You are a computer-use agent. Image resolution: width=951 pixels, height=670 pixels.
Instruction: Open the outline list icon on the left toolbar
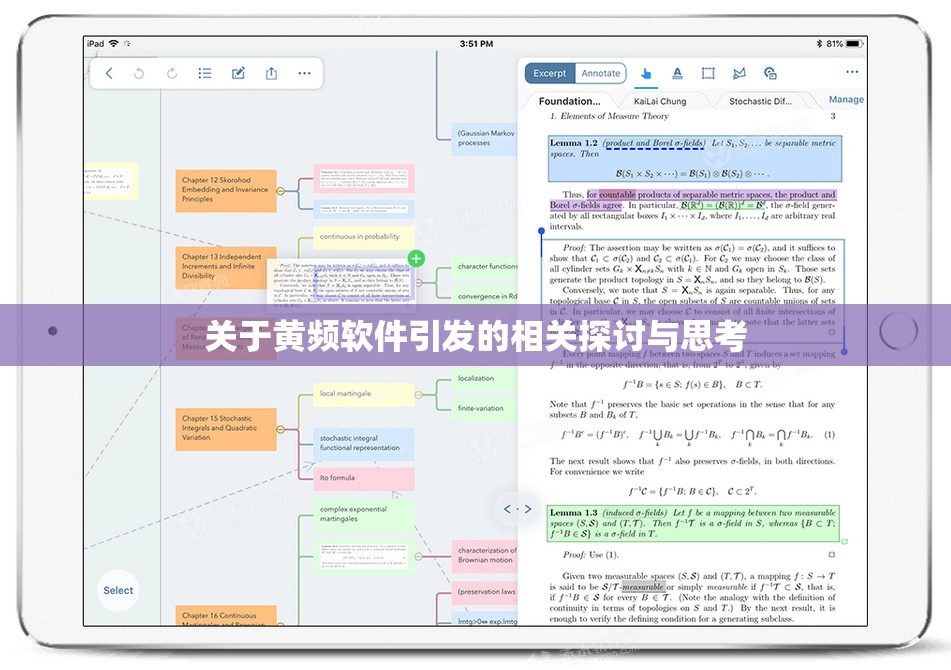point(206,73)
